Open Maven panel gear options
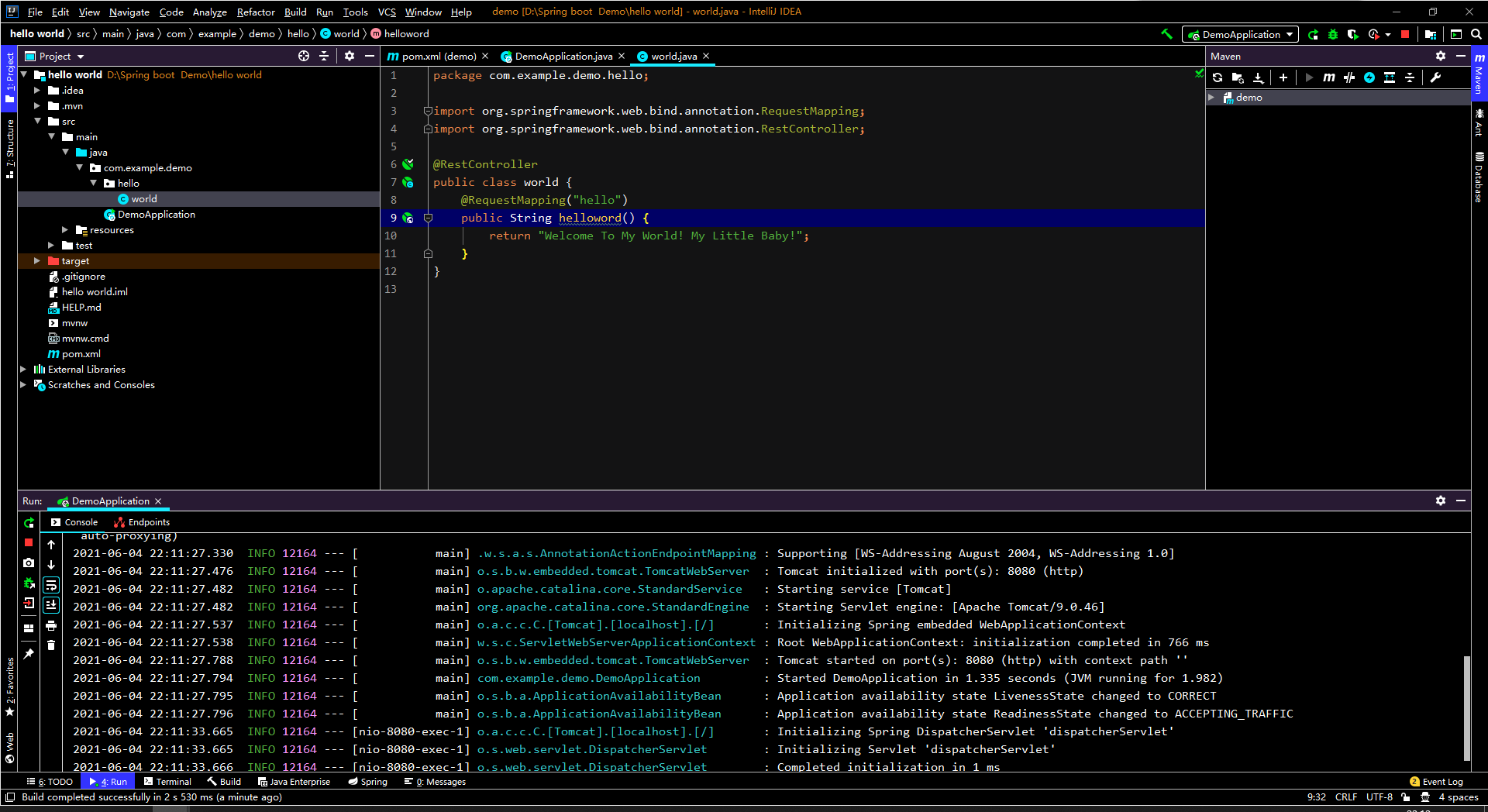The height and width of the screenshot is (812, 1488). click(x=1441, y=56)
